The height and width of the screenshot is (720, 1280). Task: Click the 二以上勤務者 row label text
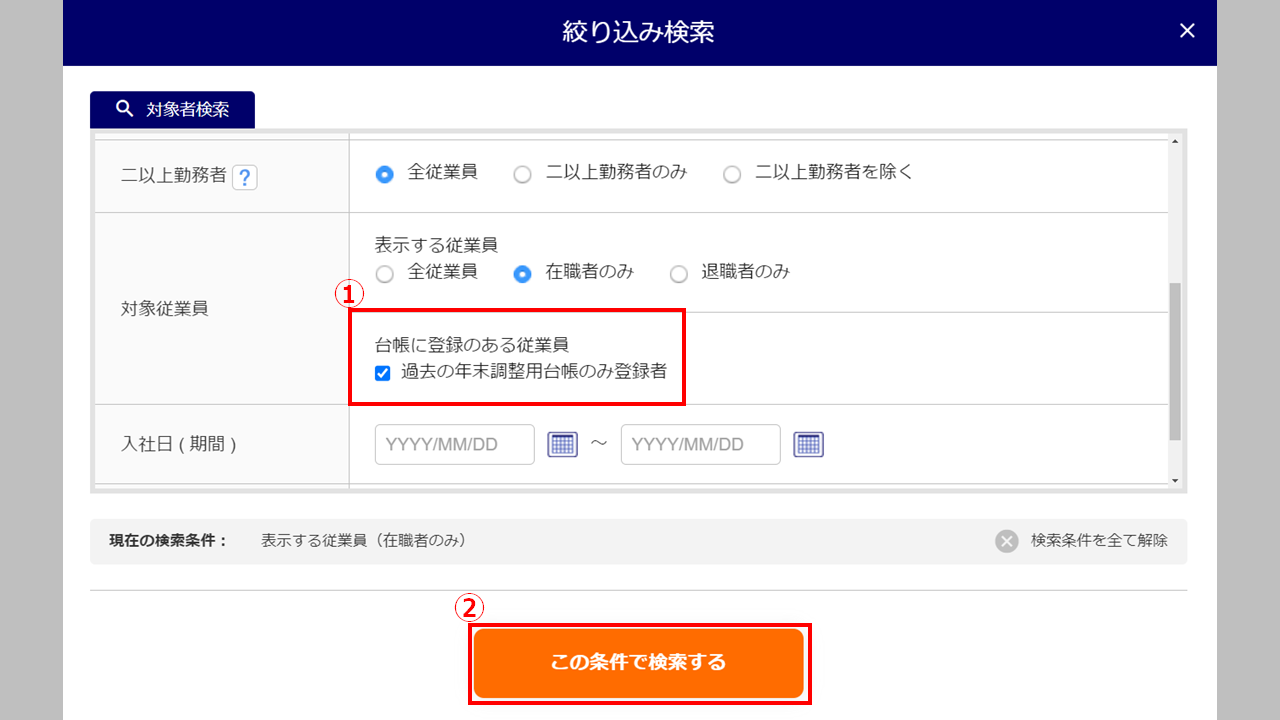(173, 177)
